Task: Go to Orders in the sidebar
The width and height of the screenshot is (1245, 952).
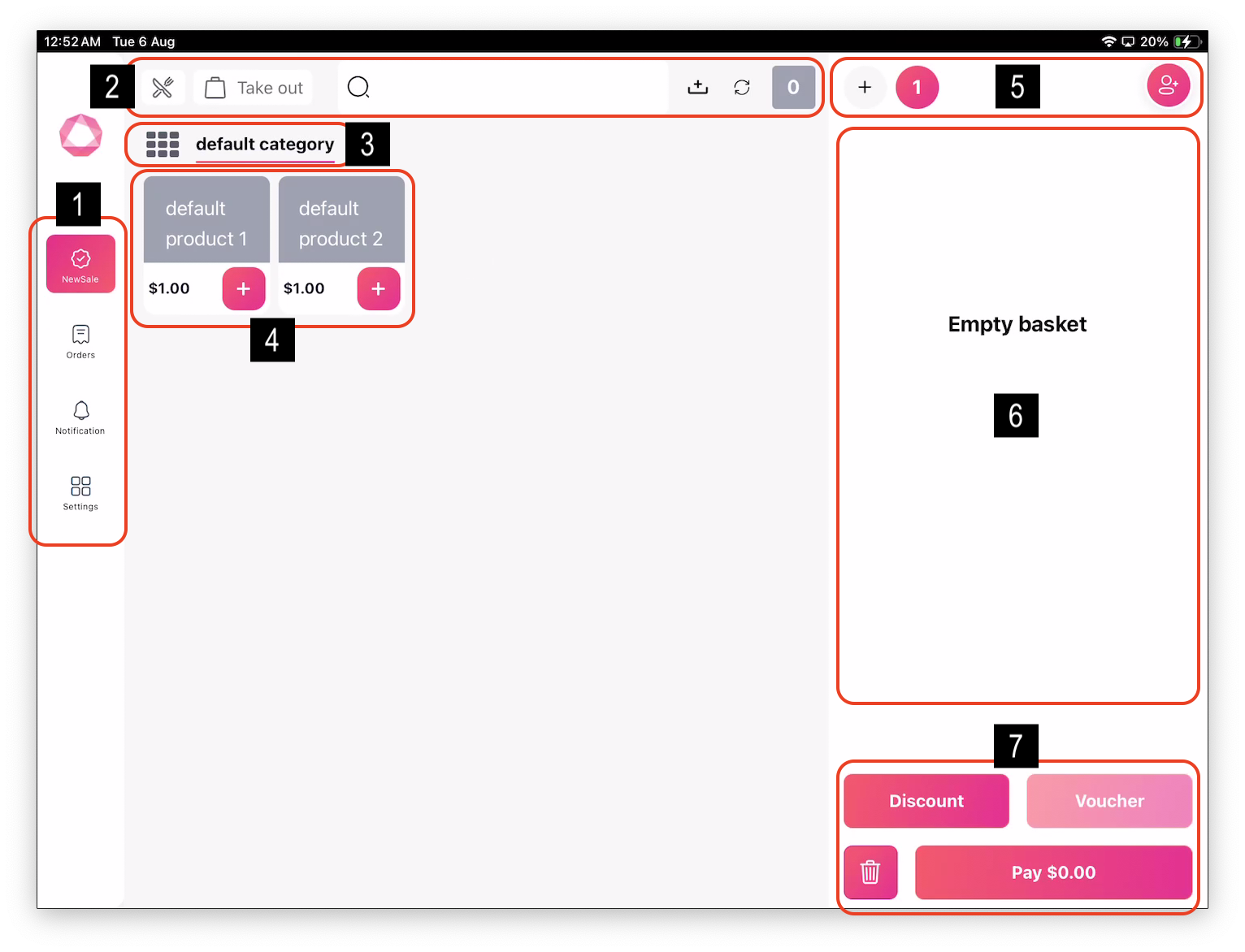Action: 80,341
